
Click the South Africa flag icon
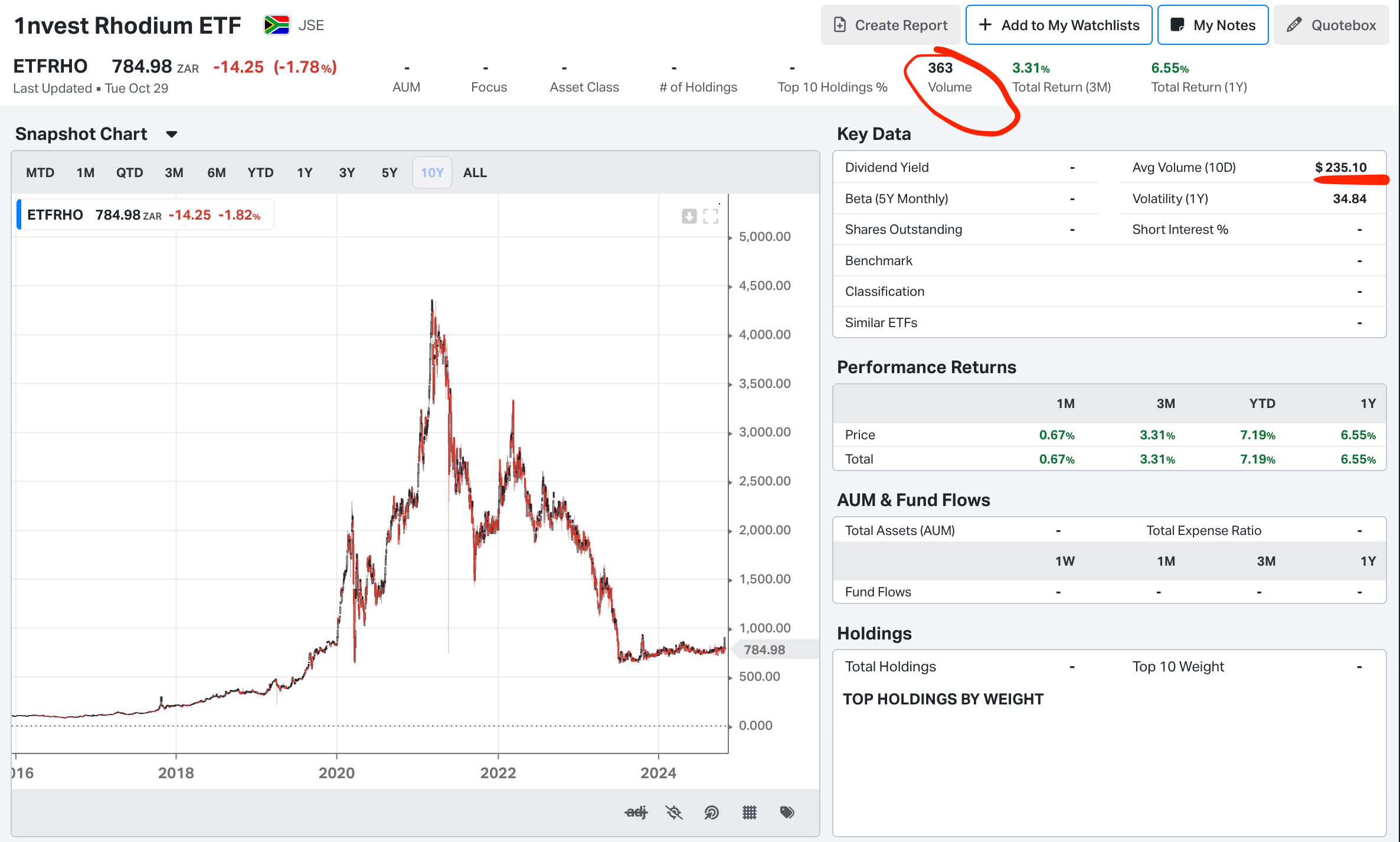coord(276,25)
